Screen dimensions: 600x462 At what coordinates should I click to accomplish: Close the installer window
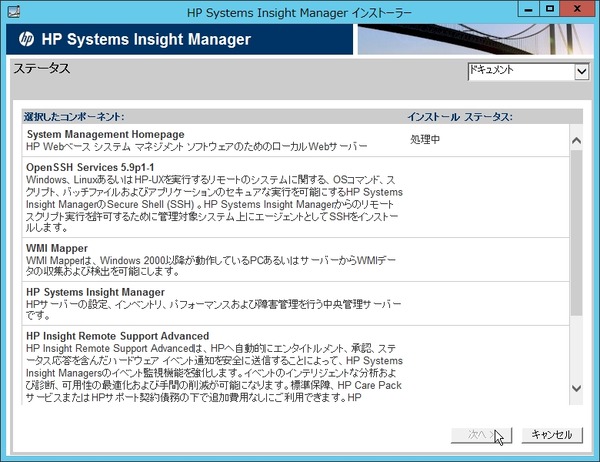pos(577,9)
